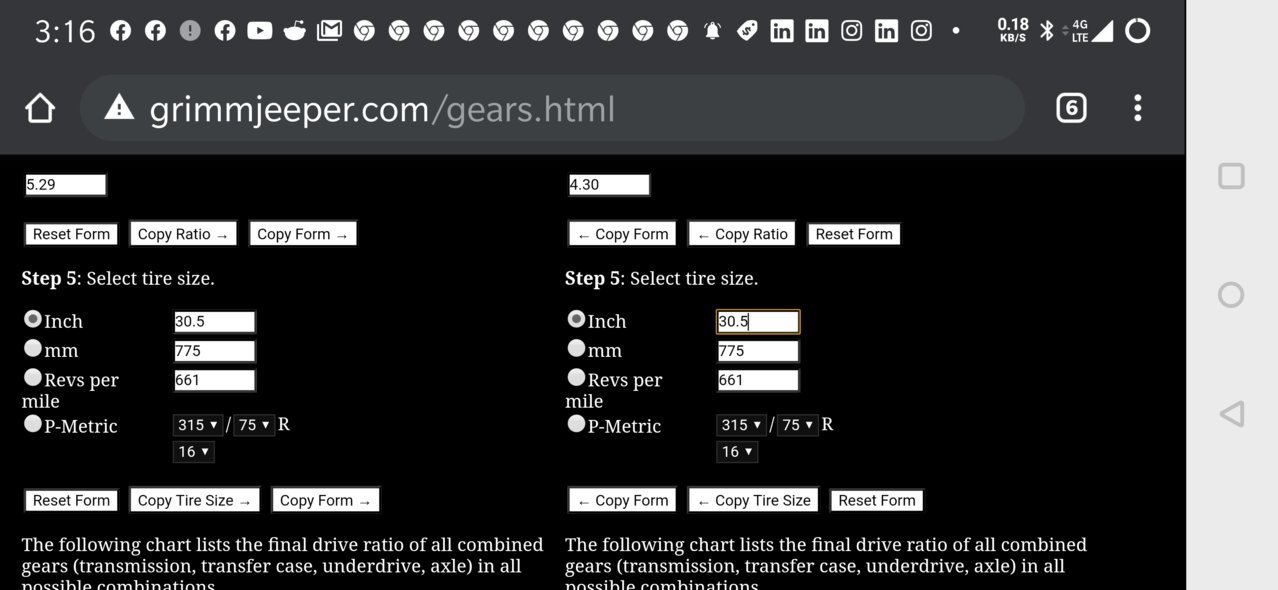The height and width of the screenshot is (590, 1278).
Task: Click the 0.18 KB/S network speed text
Action: (x=1013, y=30)
